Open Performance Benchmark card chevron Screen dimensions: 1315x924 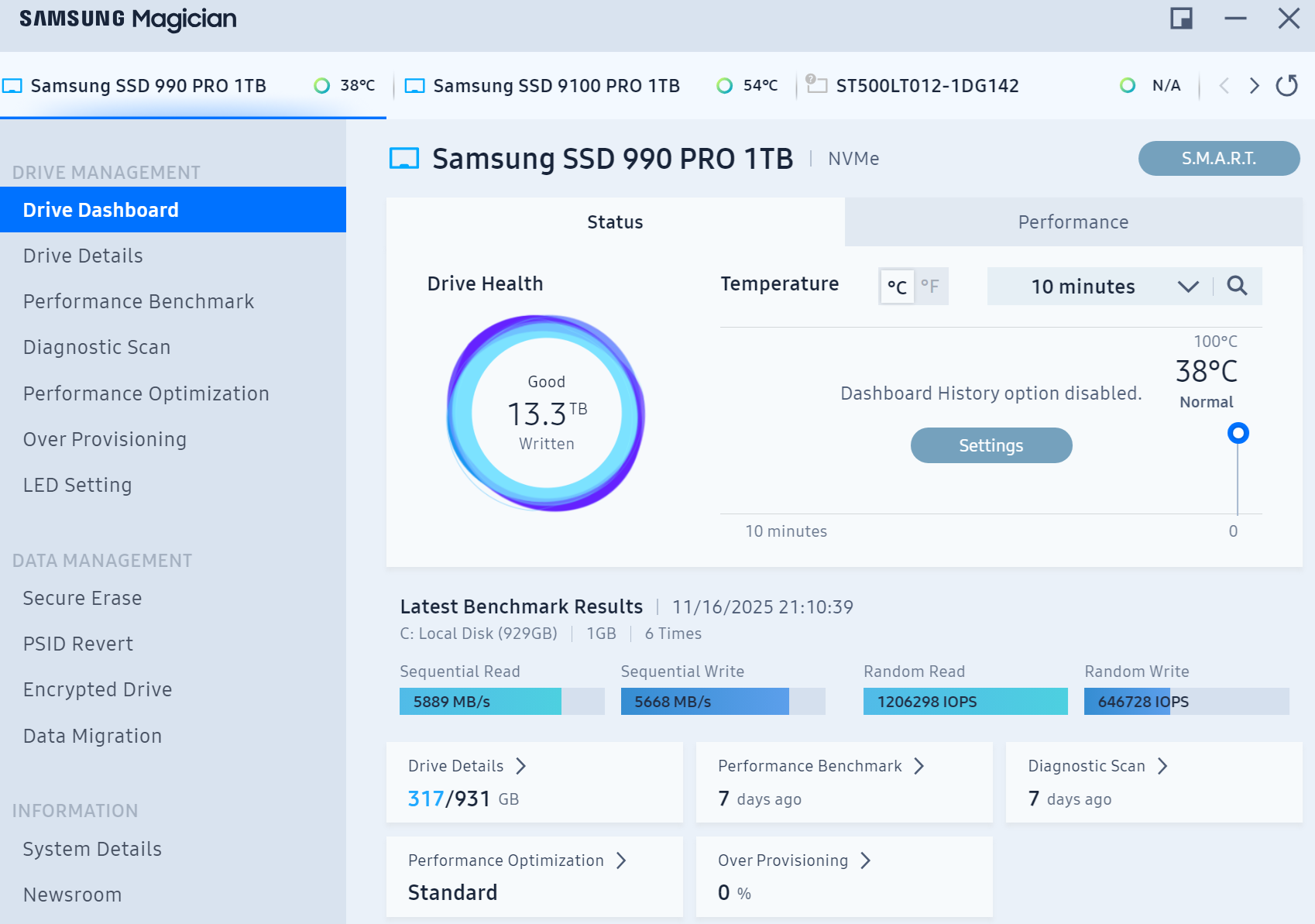919,766
